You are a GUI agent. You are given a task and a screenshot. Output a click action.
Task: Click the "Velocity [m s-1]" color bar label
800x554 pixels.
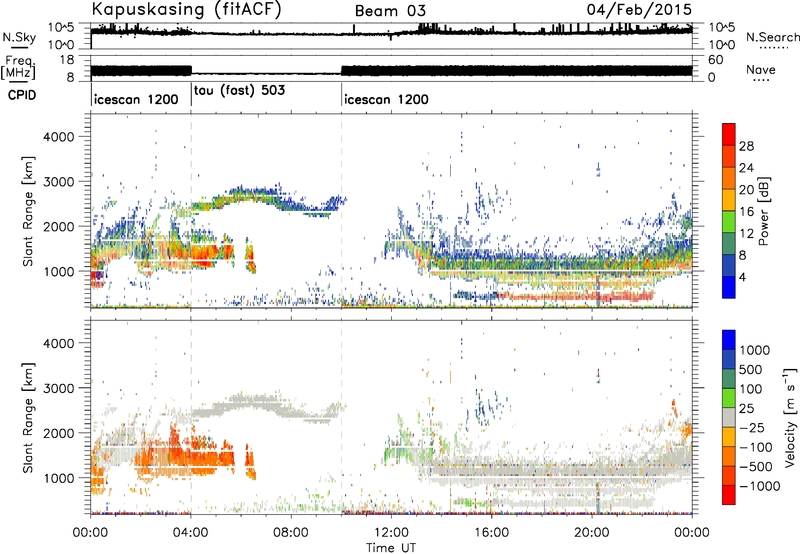click(790, 417)
